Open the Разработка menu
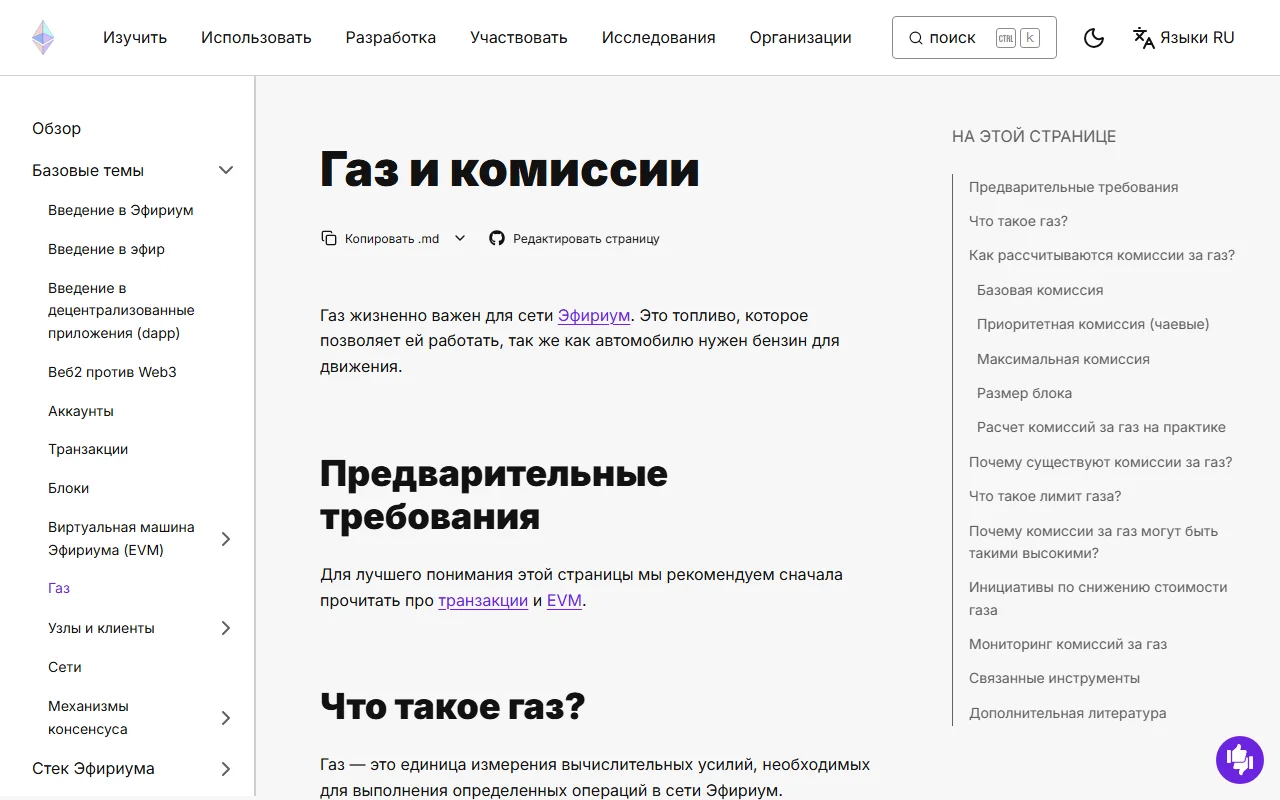 (x=391, y=38)
